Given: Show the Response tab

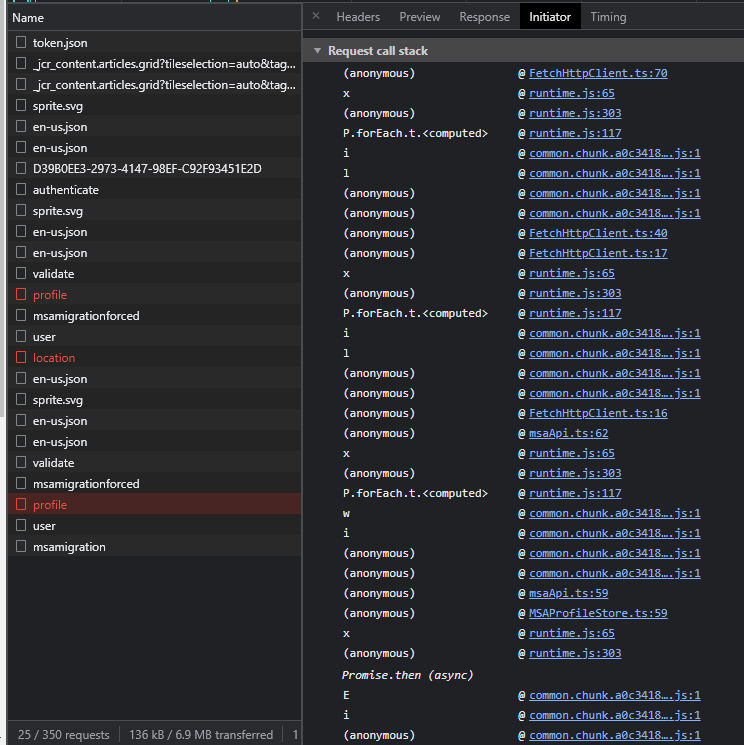Looking at the screenshot, I should 484,17.
